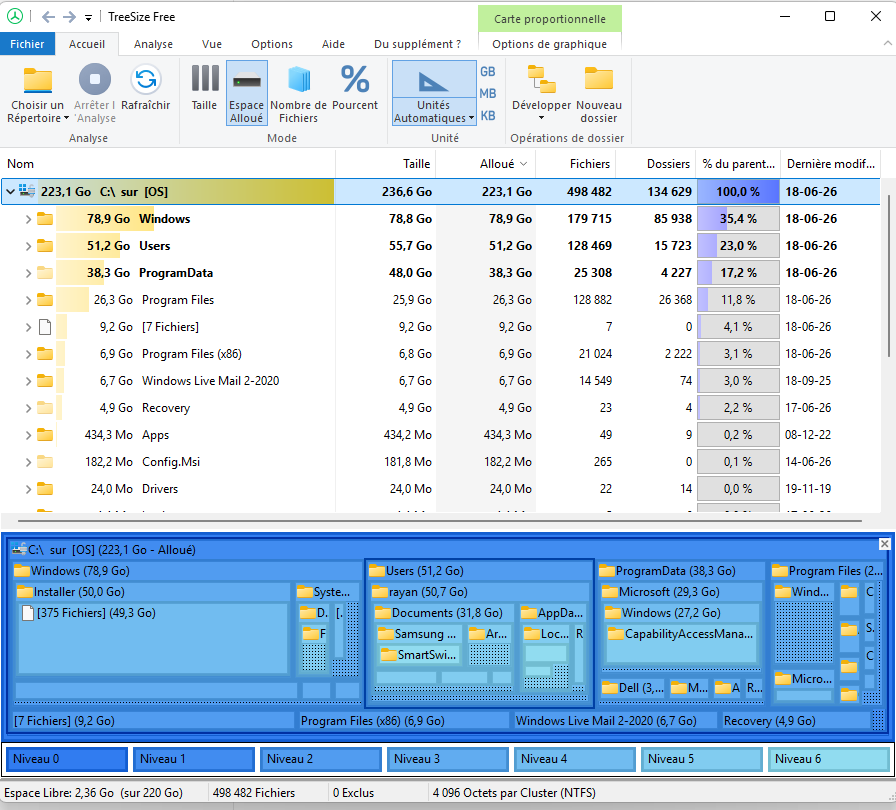Image resolution: width=896 pixels, height=810 pixels.
Task: Close the treemap chart panel
Action: pyautogui.click(x=884, y=544)
